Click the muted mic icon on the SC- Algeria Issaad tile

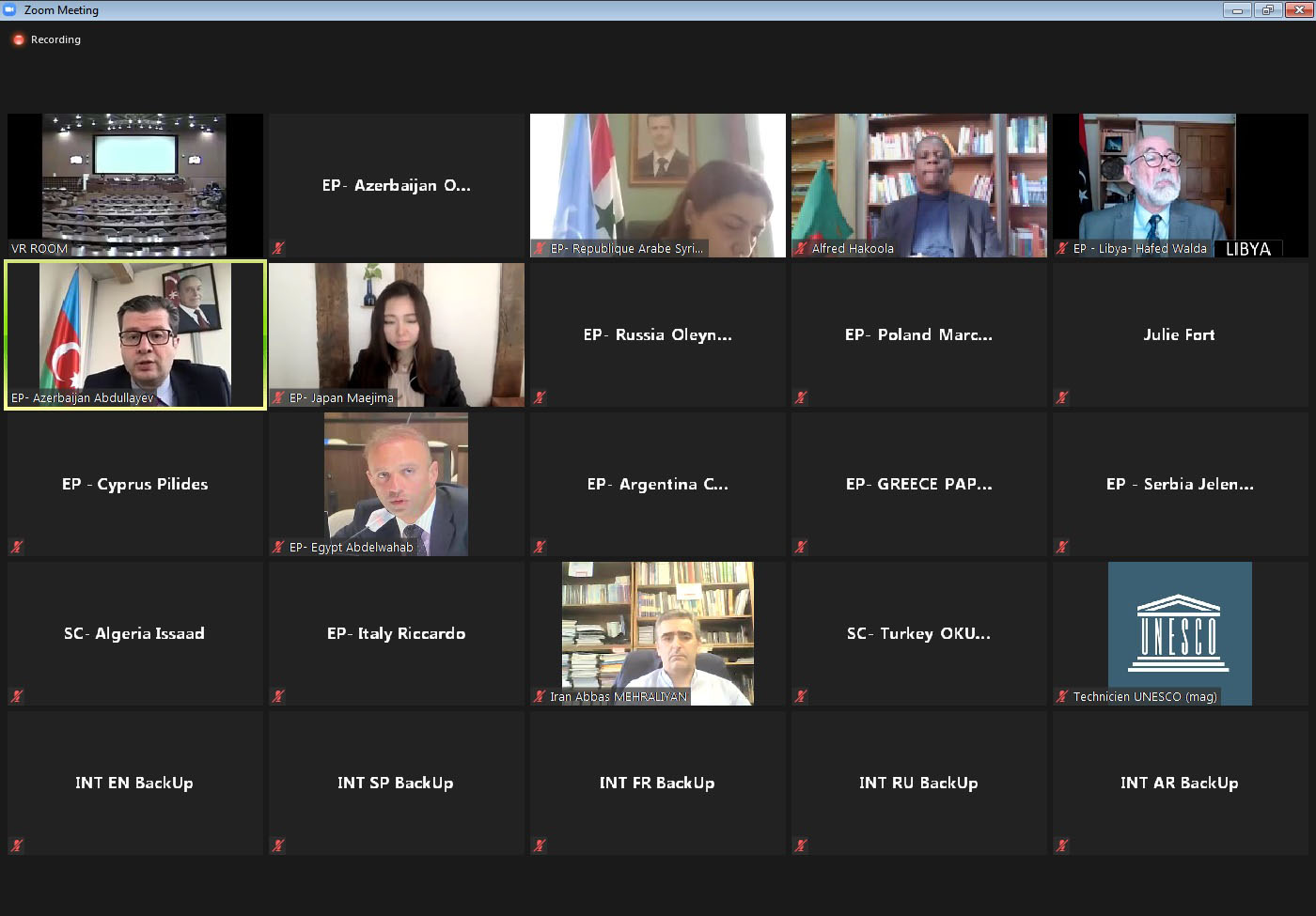coord(17,696)
